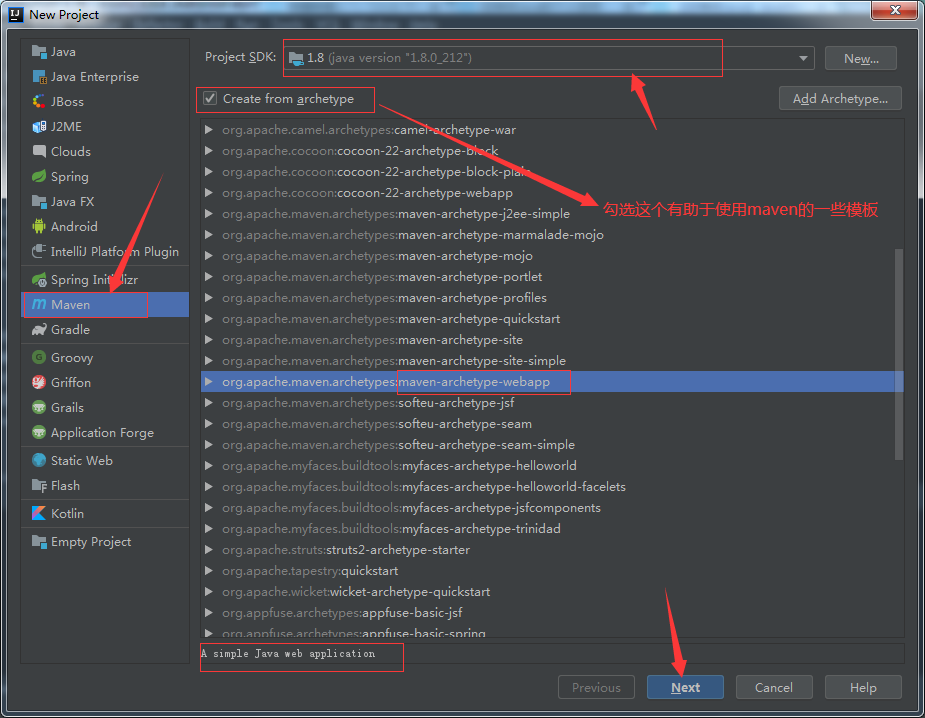
Task: Expand maven-archetype-quickstart entry
Action: click(x=208, y=319)
